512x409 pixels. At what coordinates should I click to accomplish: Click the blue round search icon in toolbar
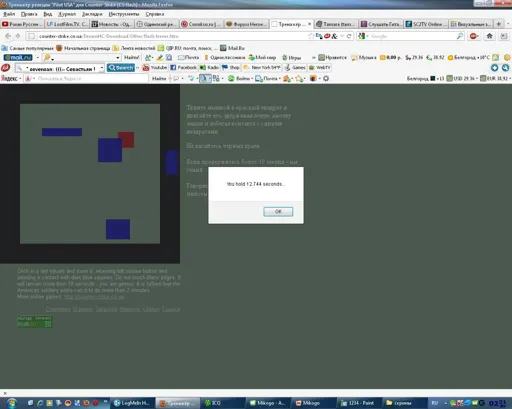click(x=505, y=68)
